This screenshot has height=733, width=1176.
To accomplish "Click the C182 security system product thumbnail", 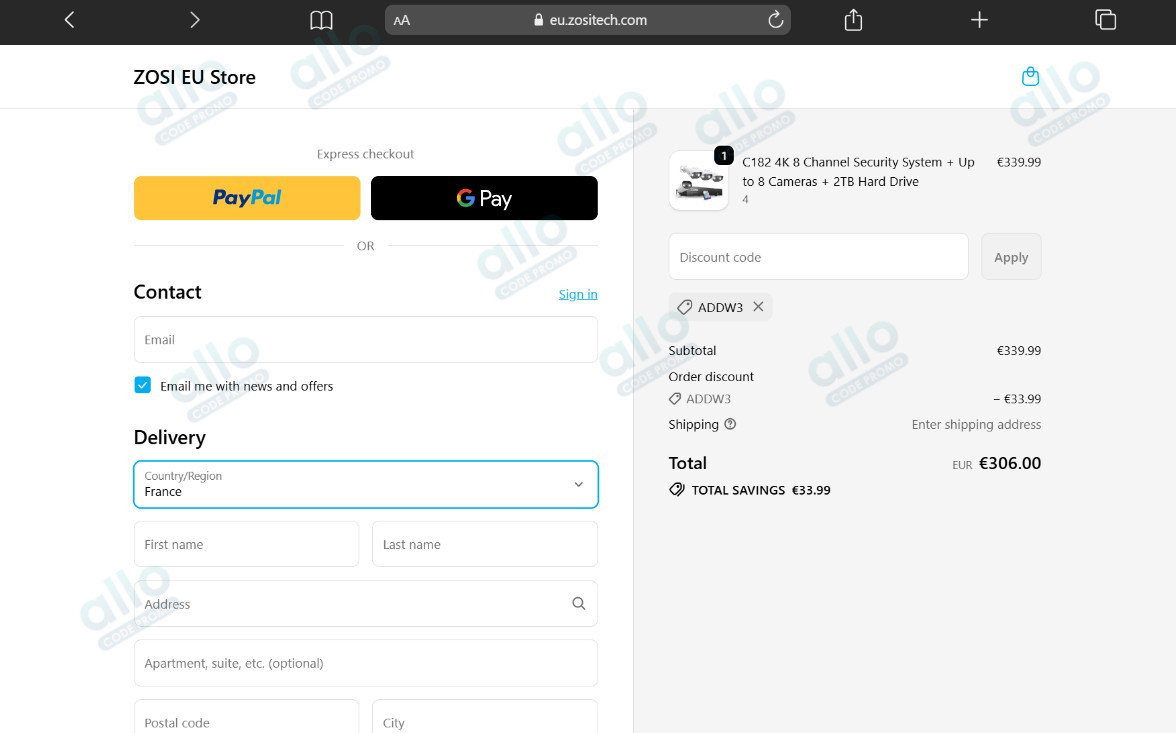I will 698,181.
